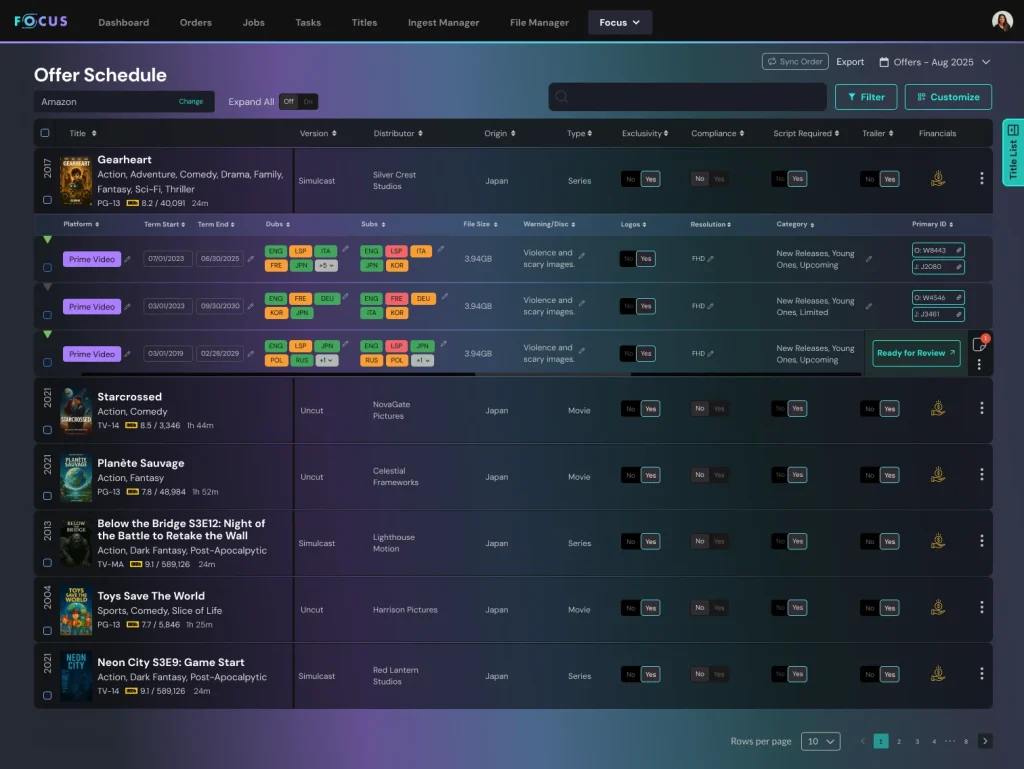Click the search input field
The width and height of the screenshot is (1024, 769).
point(690,97)
